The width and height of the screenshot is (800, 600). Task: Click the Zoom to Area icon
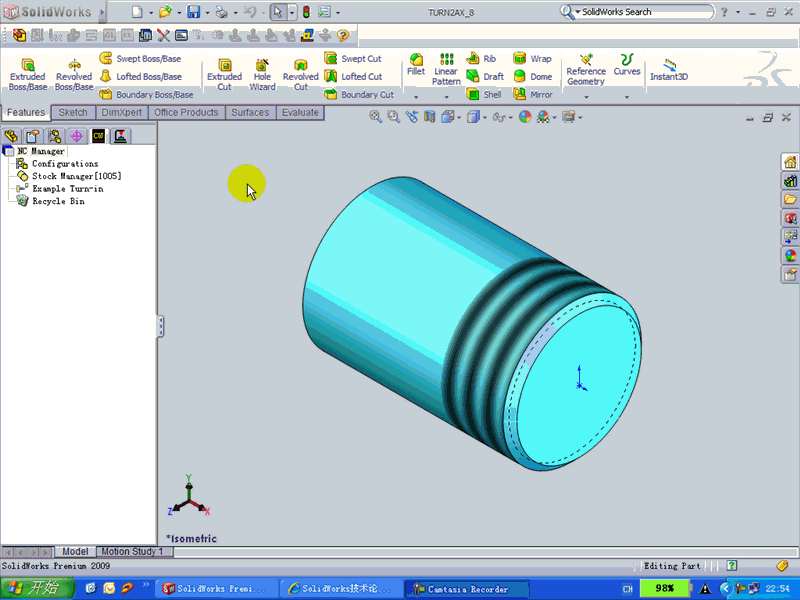point(393,117)
